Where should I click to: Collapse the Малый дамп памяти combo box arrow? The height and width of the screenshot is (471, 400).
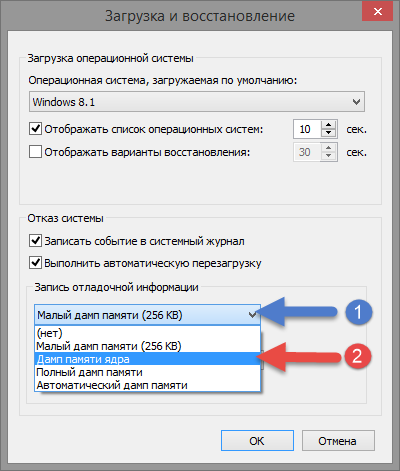click(252, 315)
